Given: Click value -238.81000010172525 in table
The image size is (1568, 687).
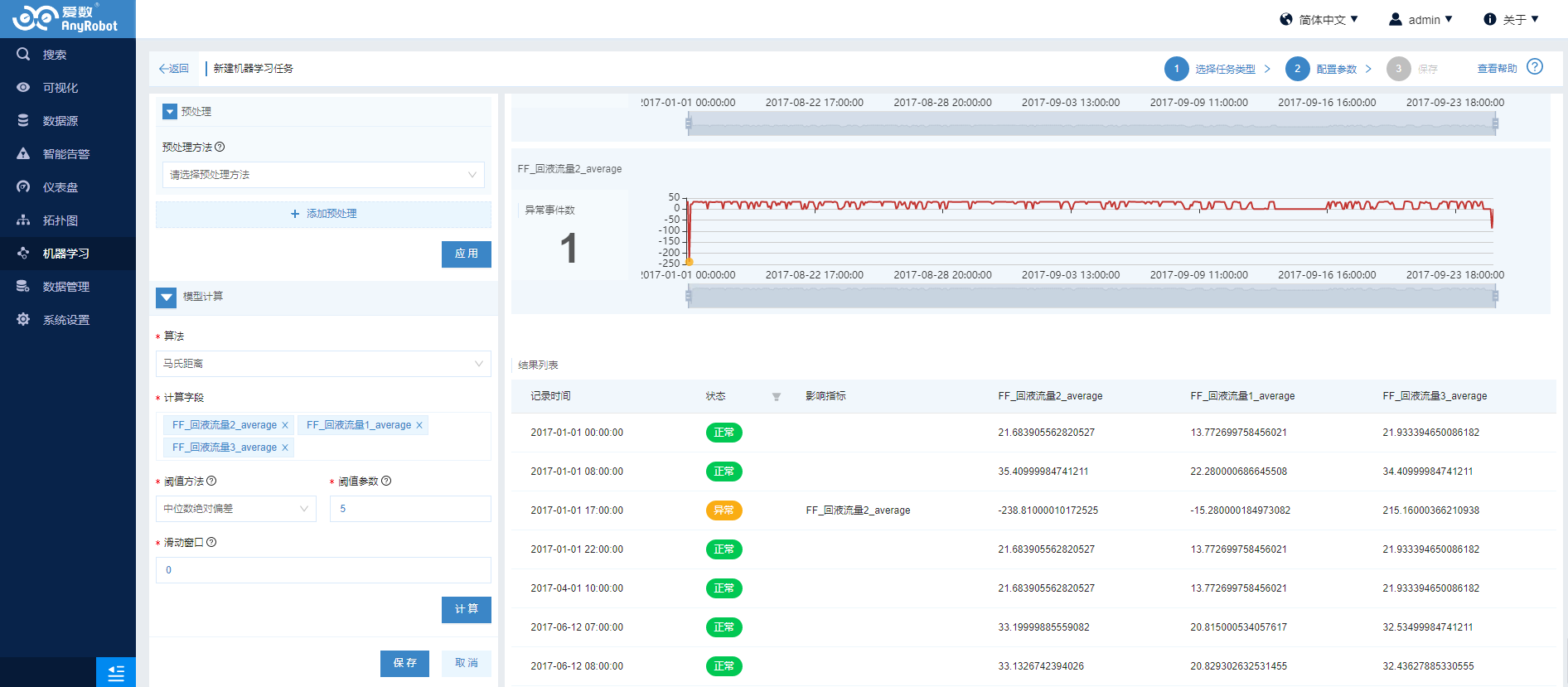Looking at the screenshot, I should tap(1048, 510).
